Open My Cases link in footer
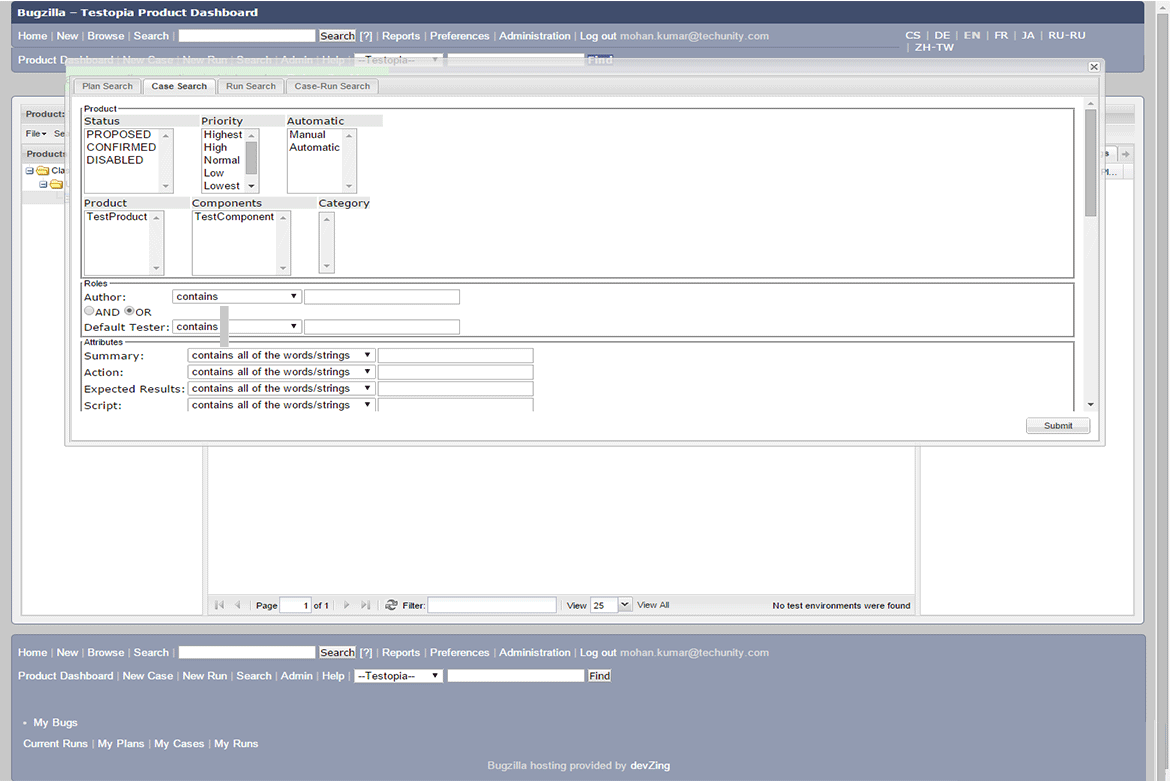 [179, 744]
